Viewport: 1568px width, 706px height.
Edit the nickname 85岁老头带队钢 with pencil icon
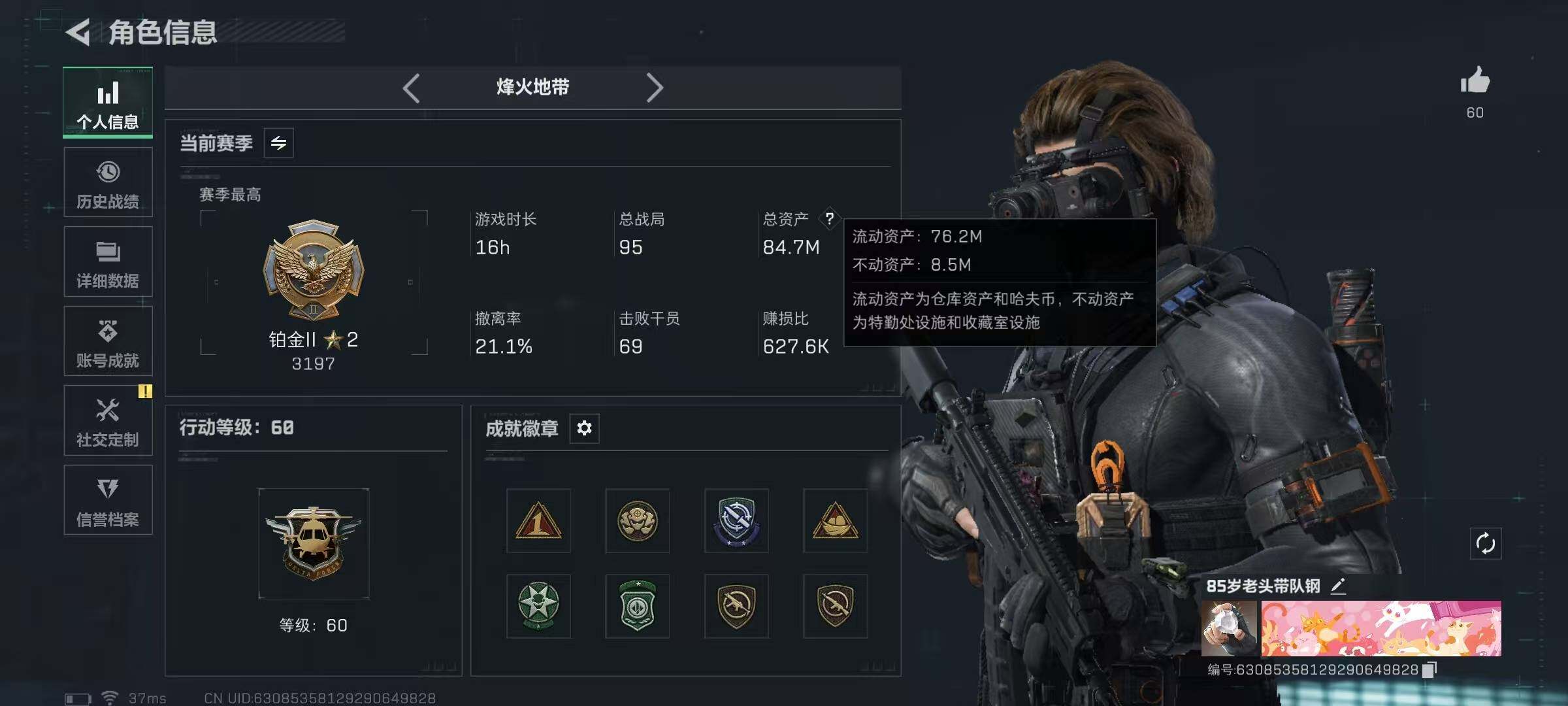[1338, 586]
